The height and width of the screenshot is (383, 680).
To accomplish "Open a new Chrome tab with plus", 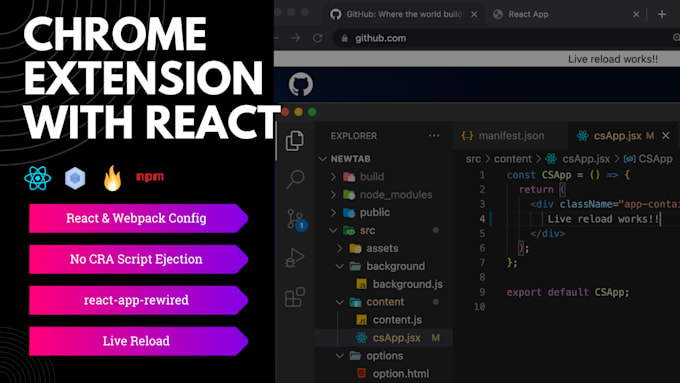I will tap(662, 14).
